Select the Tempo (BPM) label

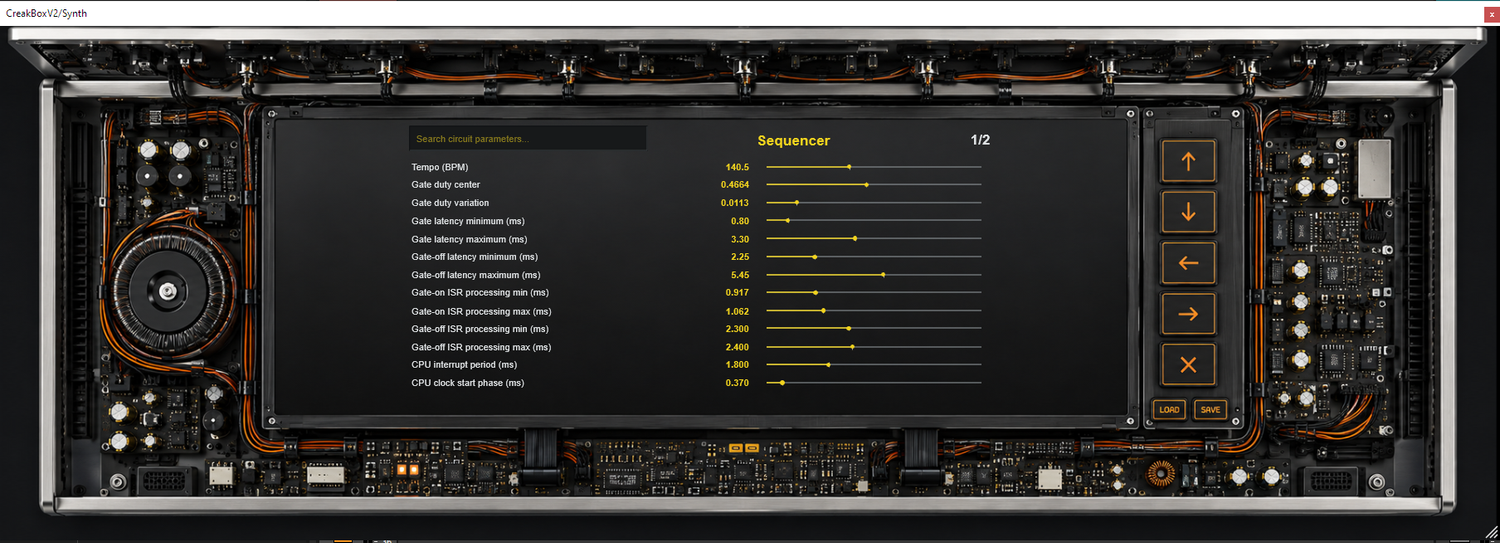440,167
